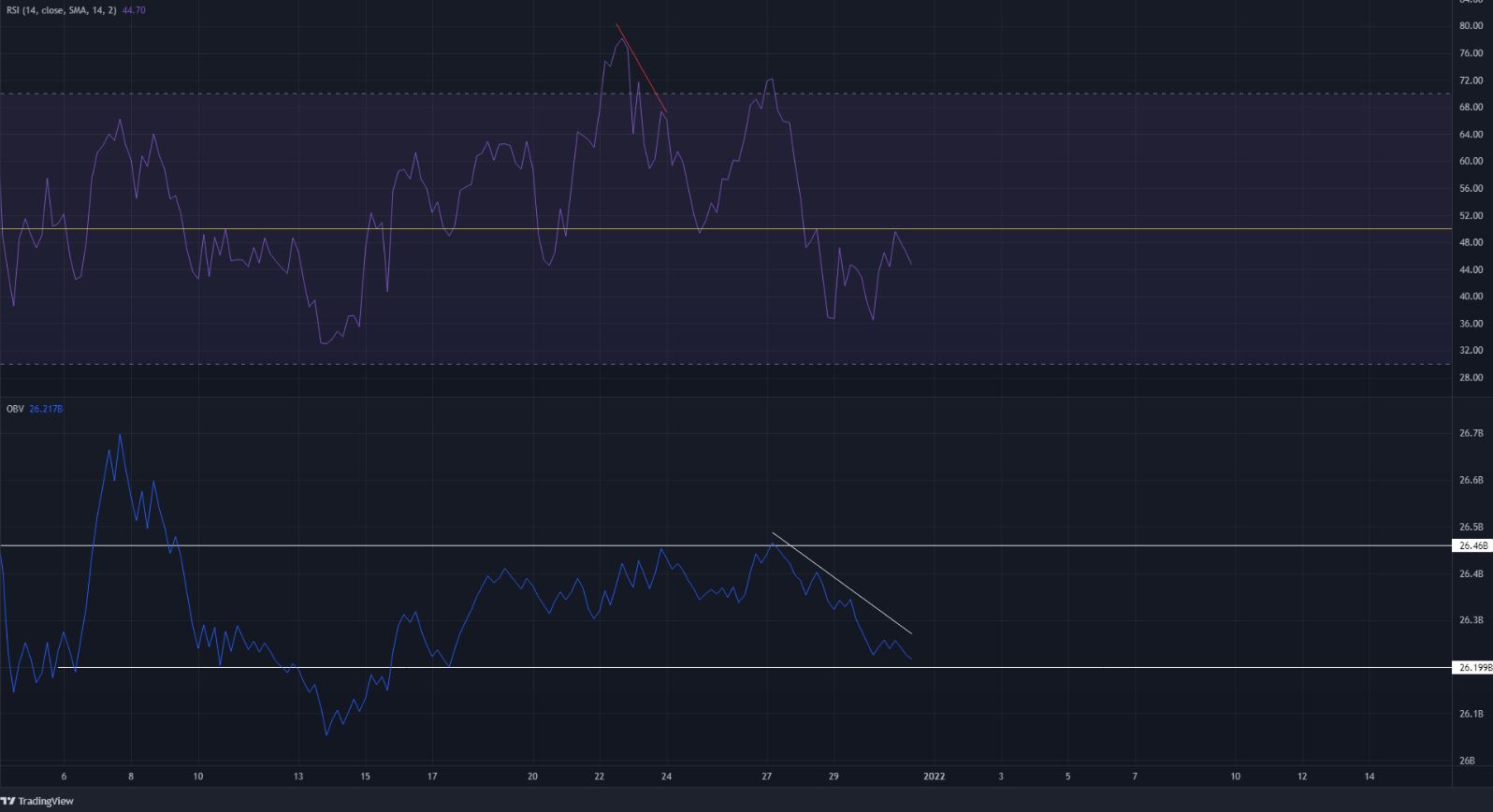
Task: Open the TradingView logo link
Action: pyautogui.click(x=38, y=801)
